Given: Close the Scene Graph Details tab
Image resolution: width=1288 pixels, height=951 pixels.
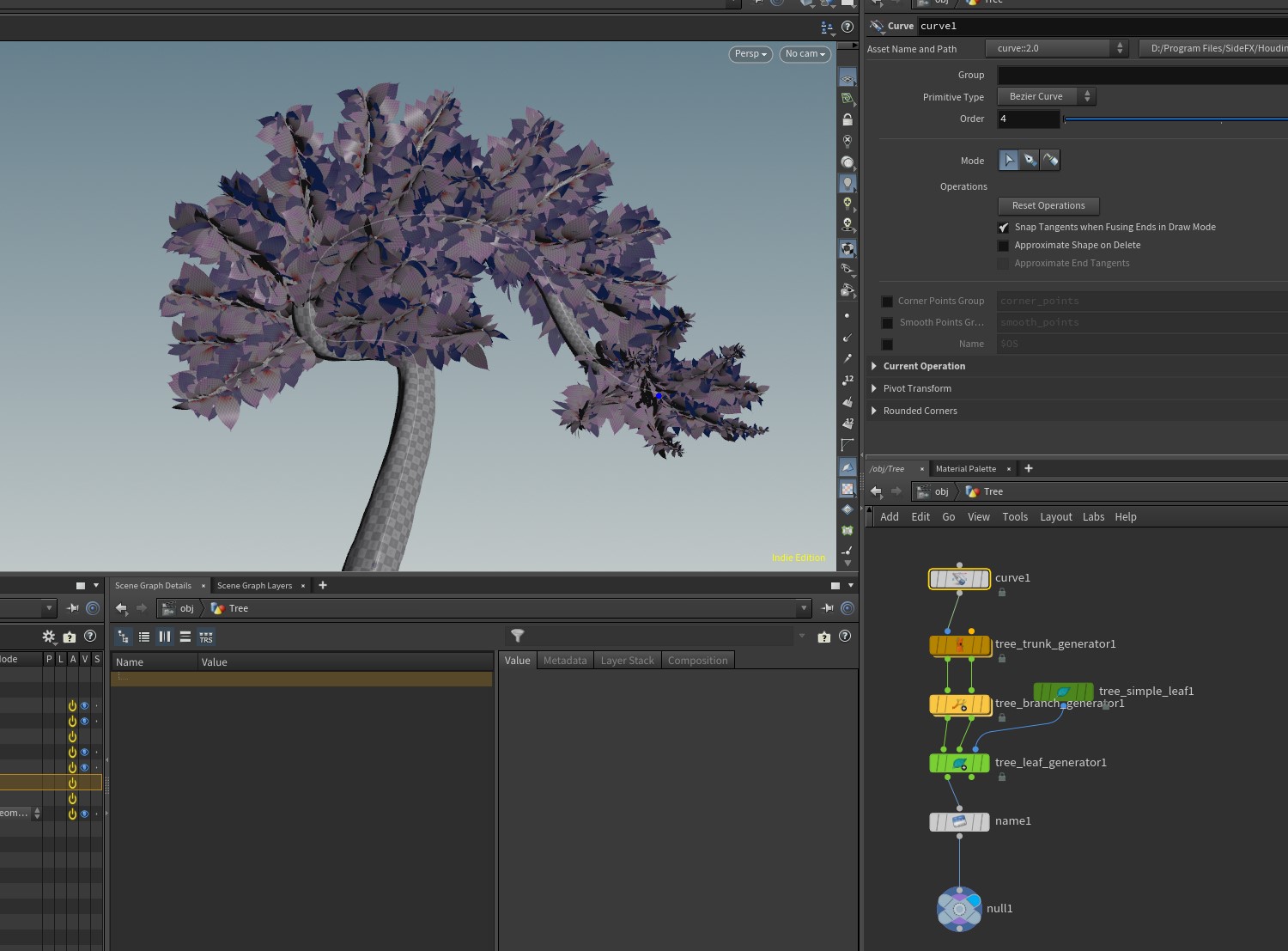Looking at the screenshot, I should (x=204, y=586).
